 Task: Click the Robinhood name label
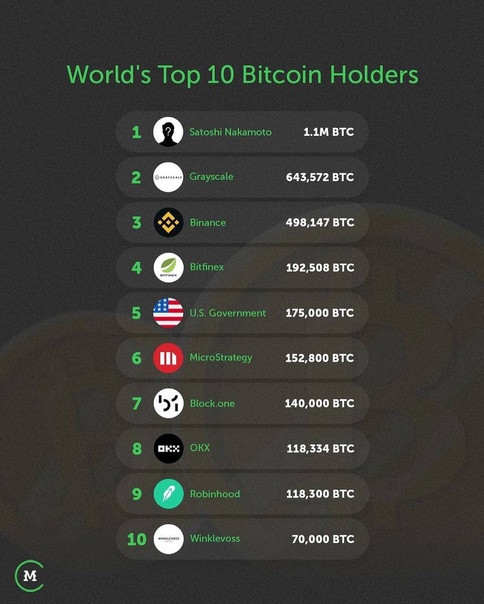click(x=215, y=494)
